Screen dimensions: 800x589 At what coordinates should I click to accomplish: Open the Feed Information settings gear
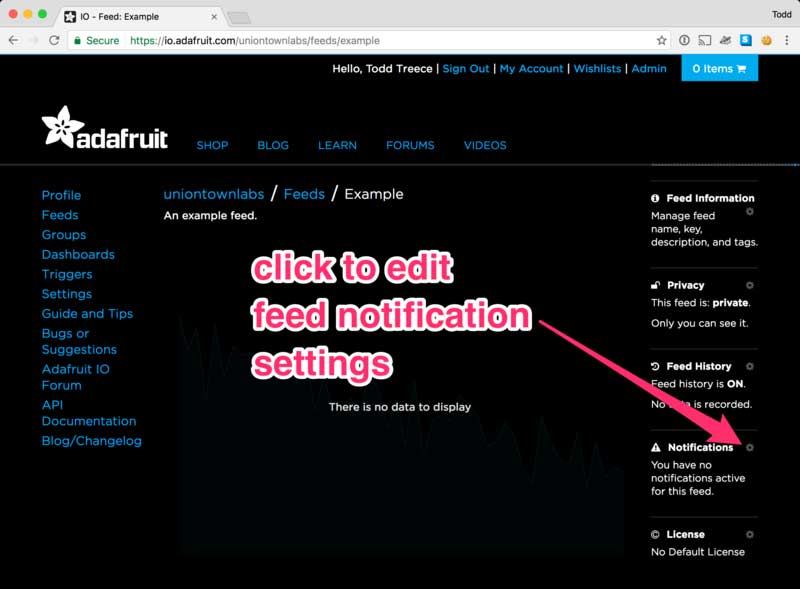tap(750, 212)
